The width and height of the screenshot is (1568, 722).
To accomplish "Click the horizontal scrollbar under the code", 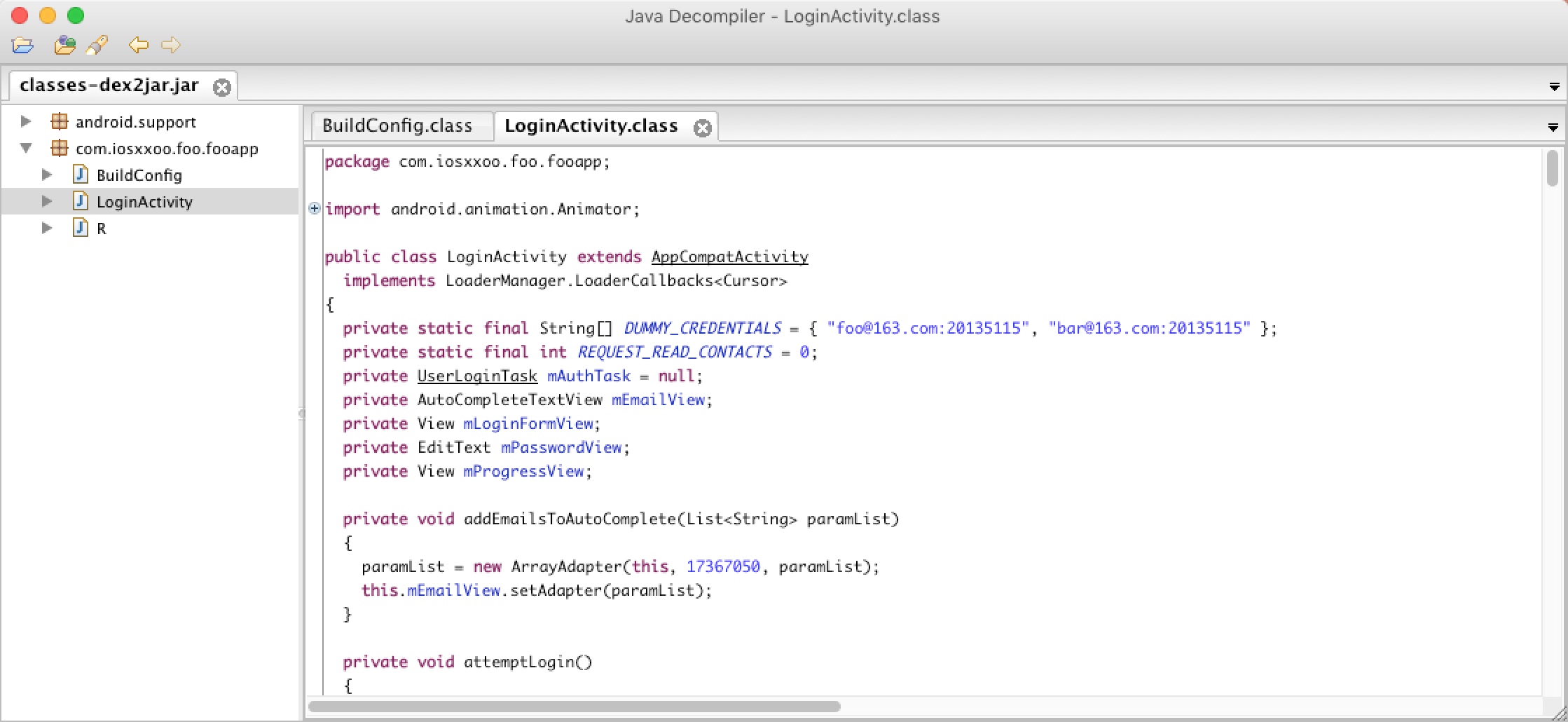I will point(574,706).
